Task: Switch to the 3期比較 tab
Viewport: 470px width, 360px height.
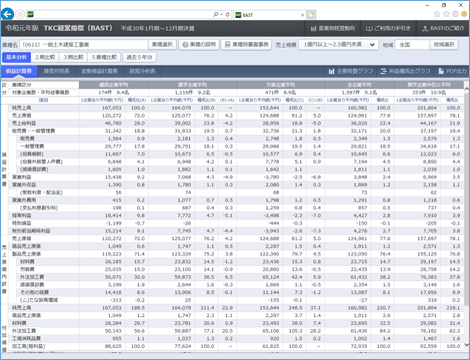Action: [73, 57]
